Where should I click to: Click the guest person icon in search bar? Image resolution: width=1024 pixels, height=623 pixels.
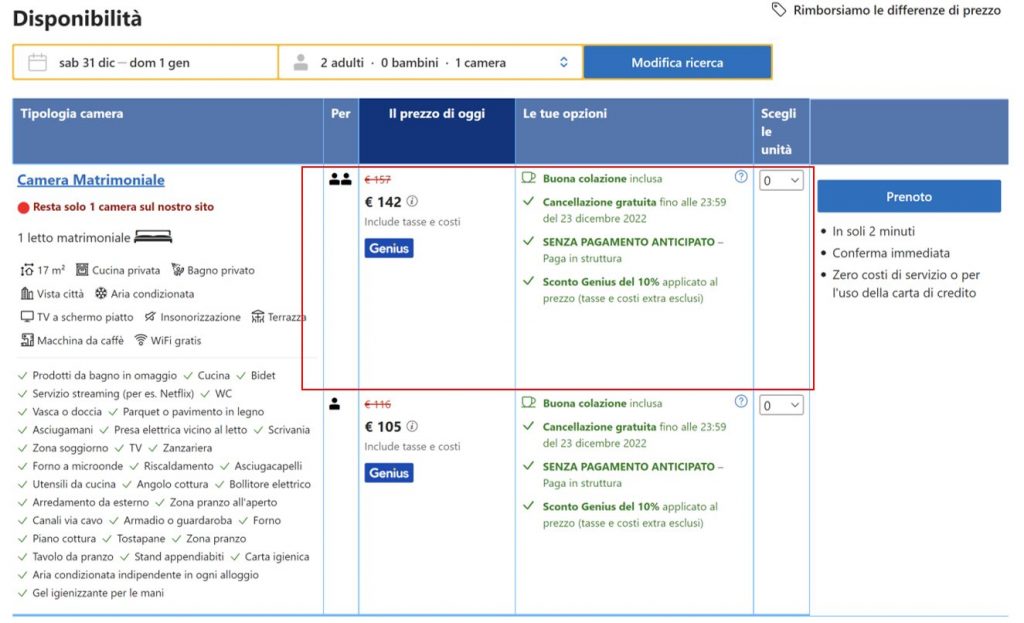pos(300,62)
